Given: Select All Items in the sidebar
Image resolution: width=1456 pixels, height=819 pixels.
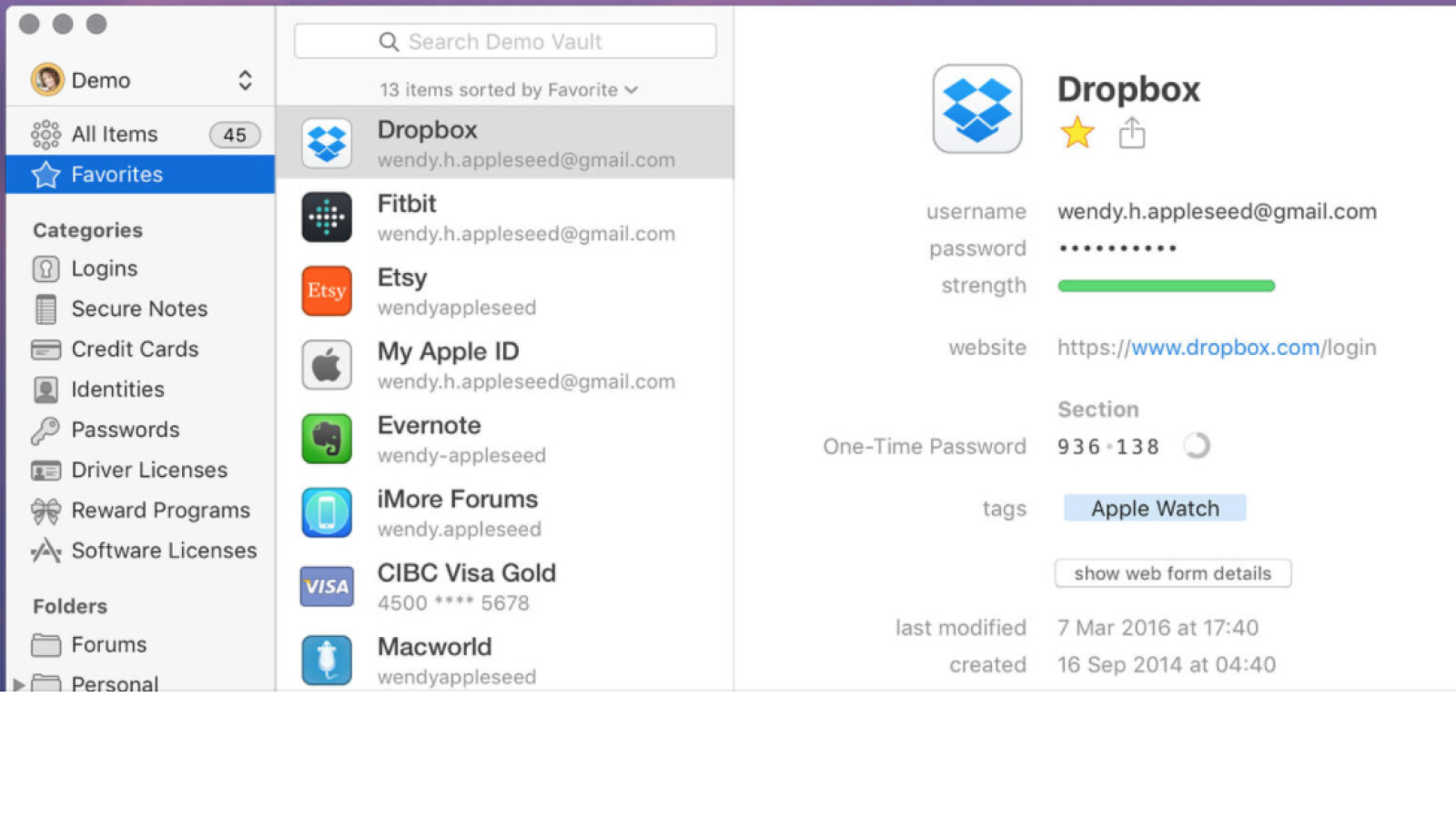Looking at the screenshot, I should (x=114, y=133).
